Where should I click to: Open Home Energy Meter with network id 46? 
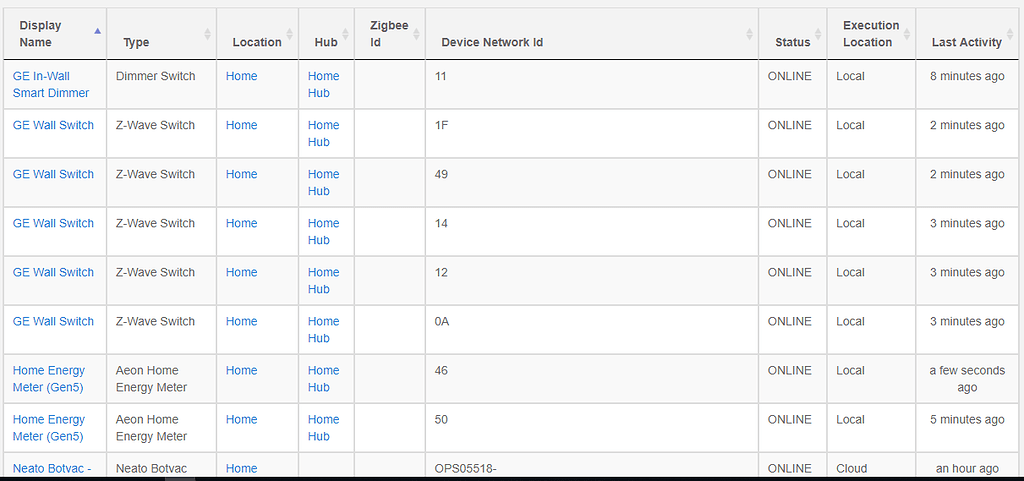coord(49,378)
